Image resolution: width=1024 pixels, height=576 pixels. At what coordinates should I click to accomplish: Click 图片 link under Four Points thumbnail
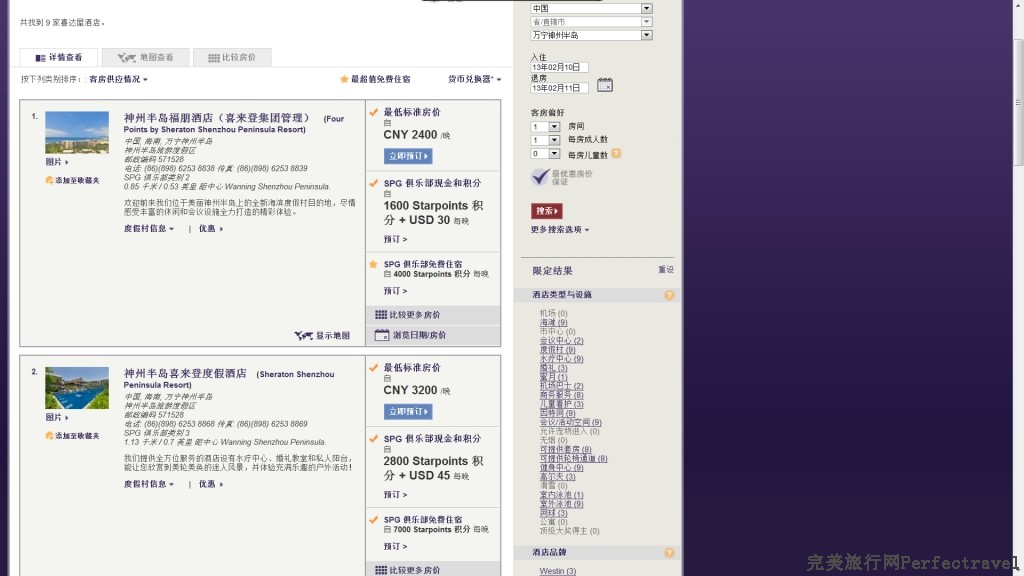tap(57, 162)
